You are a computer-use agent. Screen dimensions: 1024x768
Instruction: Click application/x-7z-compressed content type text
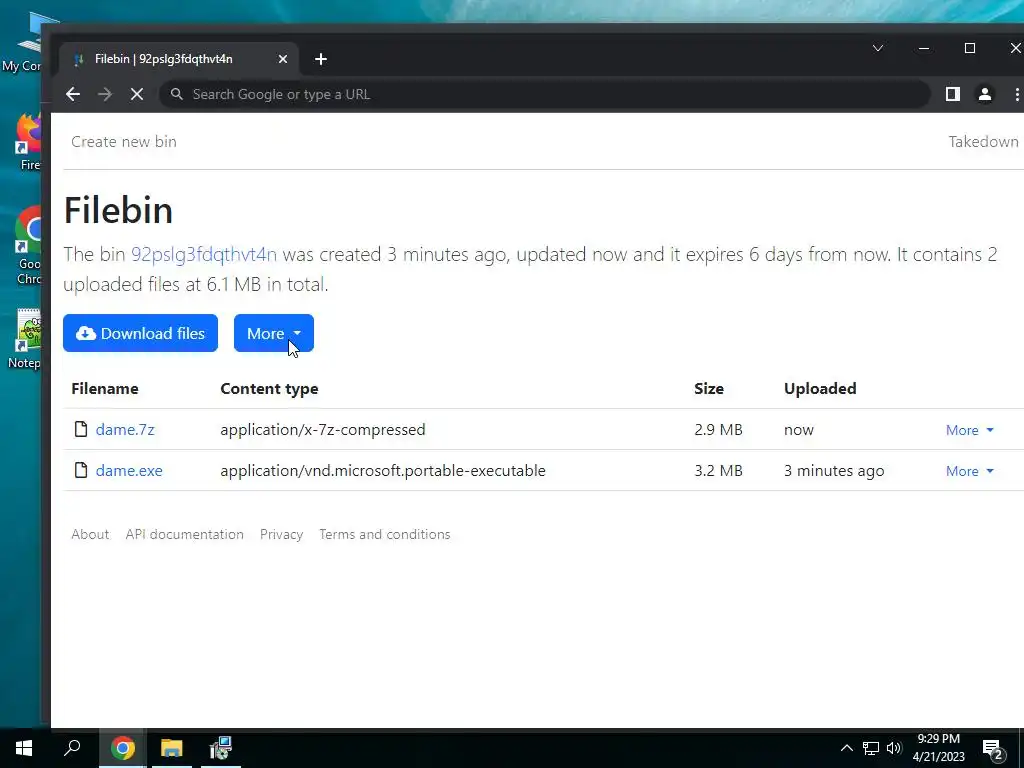323,430
